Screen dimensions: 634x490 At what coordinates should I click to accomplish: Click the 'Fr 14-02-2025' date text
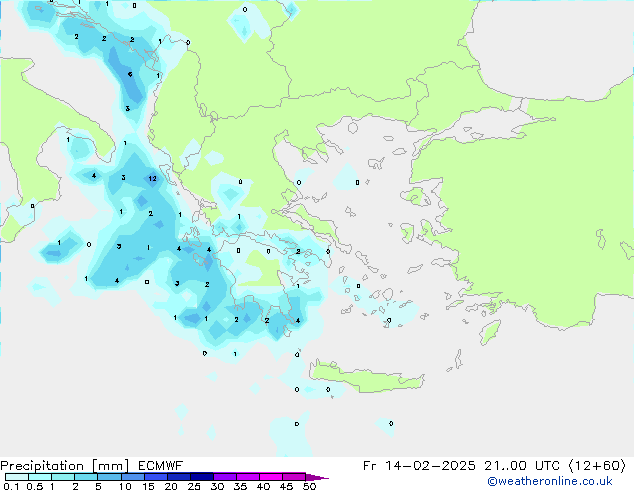tap(419, 466)
